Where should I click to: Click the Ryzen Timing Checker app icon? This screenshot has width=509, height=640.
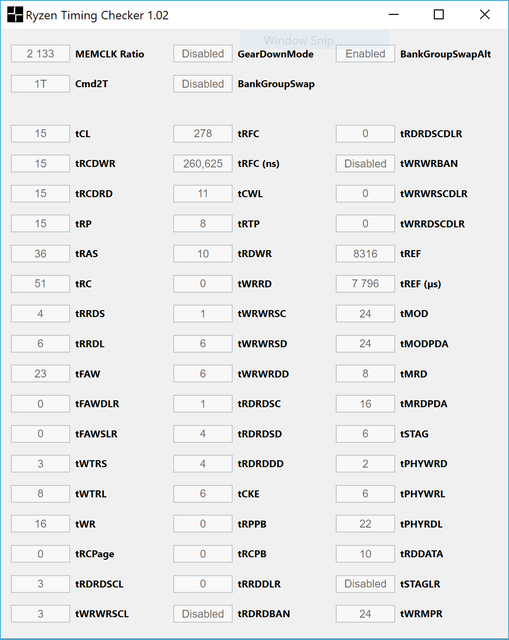point(15,15)
